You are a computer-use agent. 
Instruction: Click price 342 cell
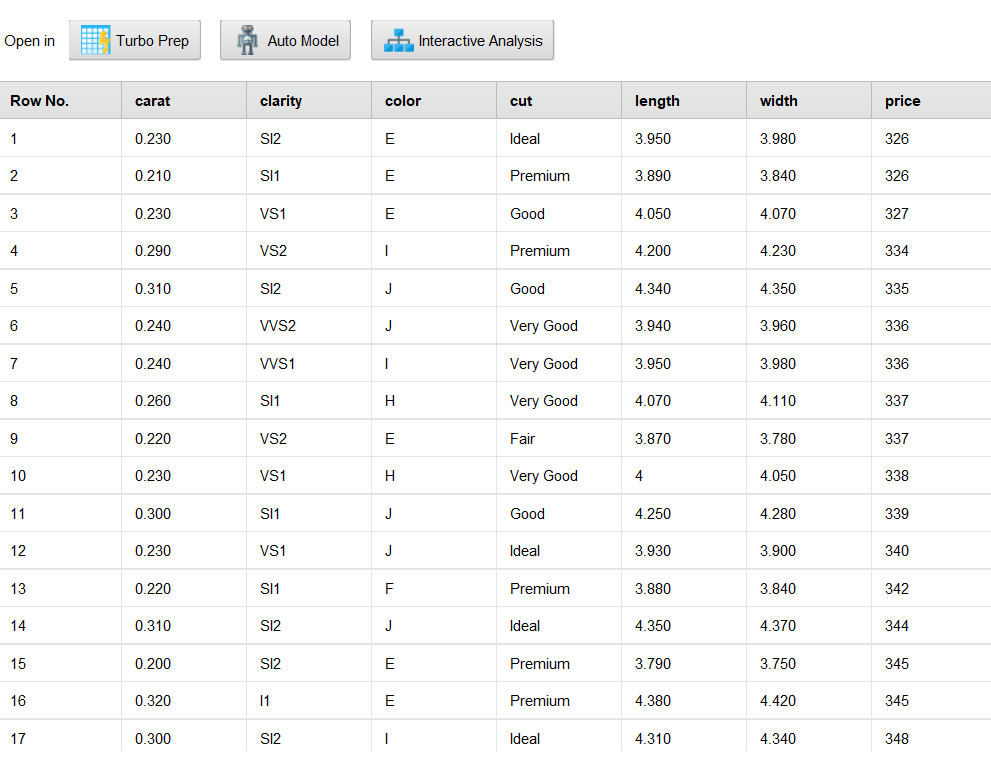point(932,589)
